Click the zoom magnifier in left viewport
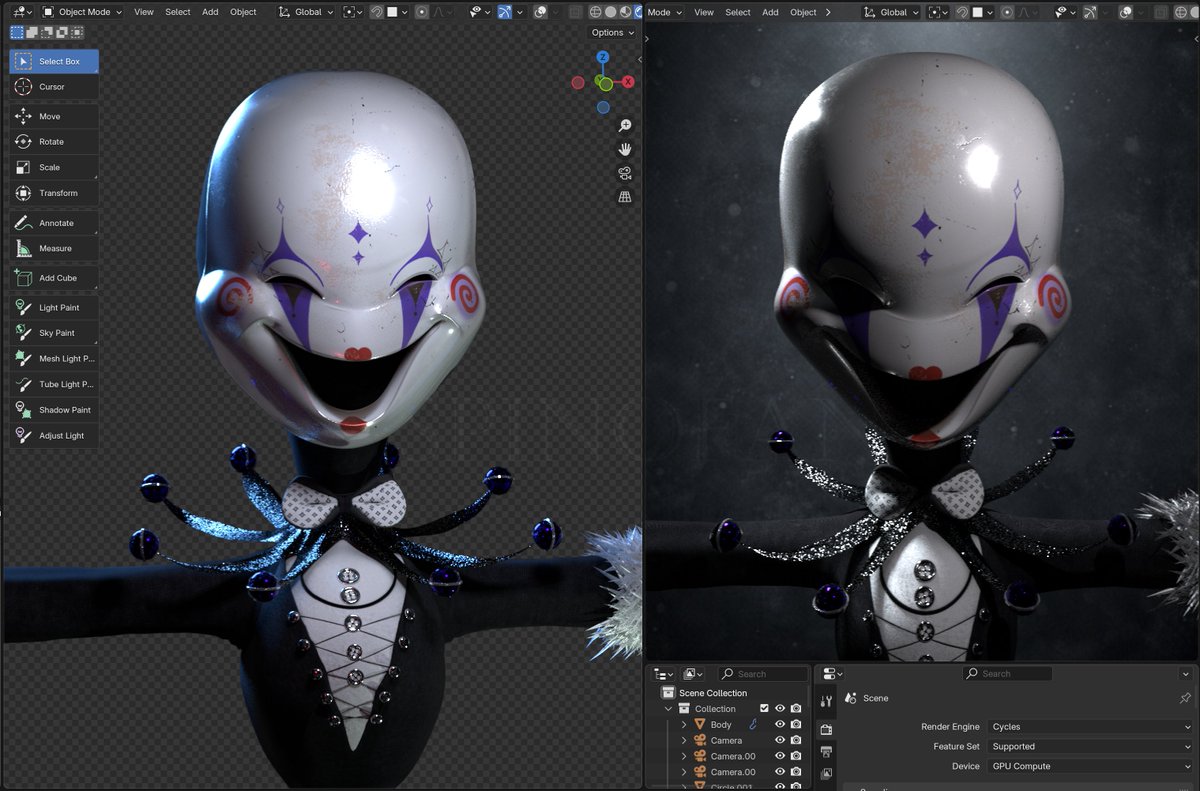The height and width of the screenshot is (791, 1200). tap(625, 126)
